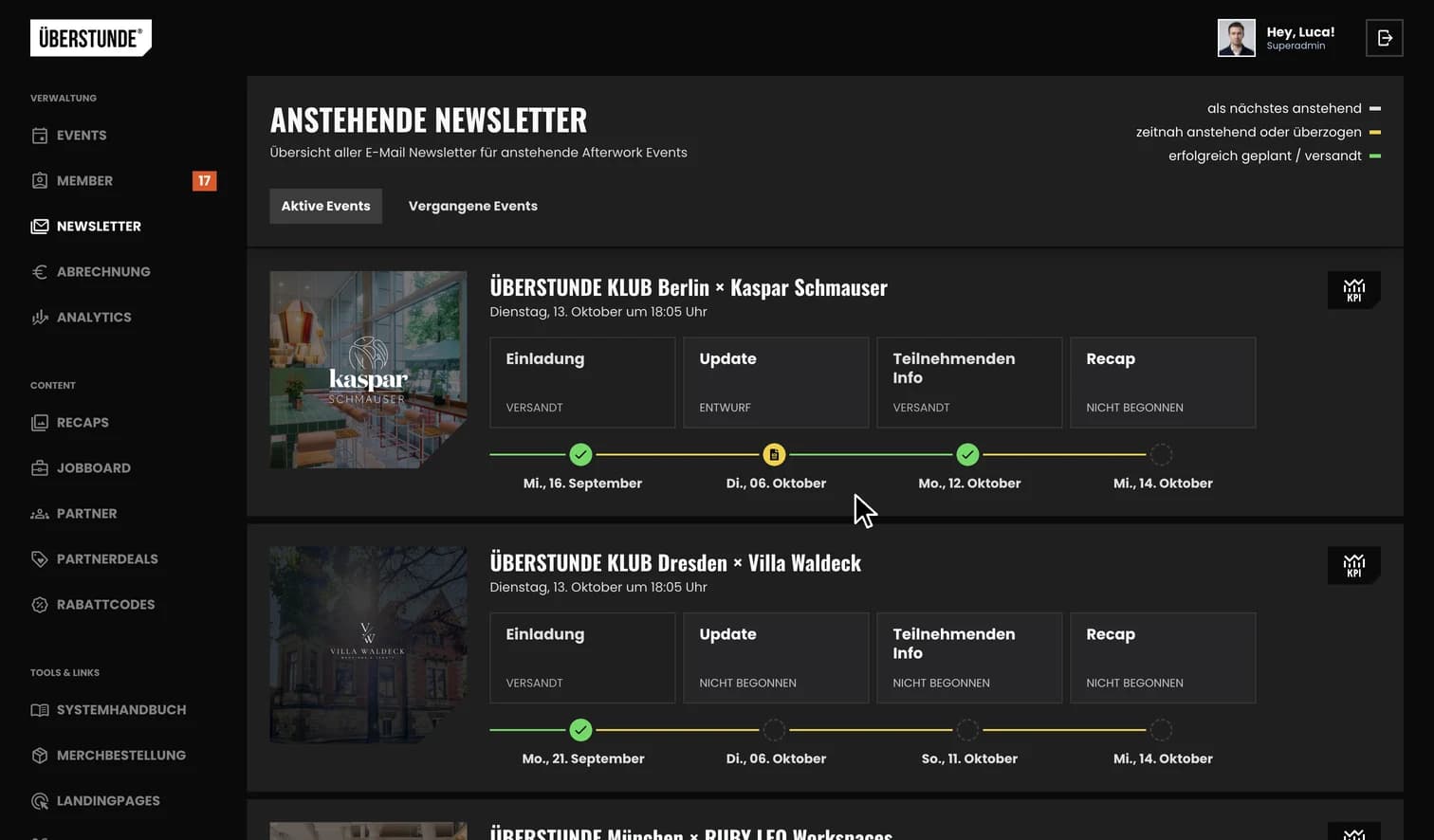The height and width of the screenshot is (840, 1434).
Task: Click the Berlin 06. Oktober draft marker
Action: click(x=774, y=455)
